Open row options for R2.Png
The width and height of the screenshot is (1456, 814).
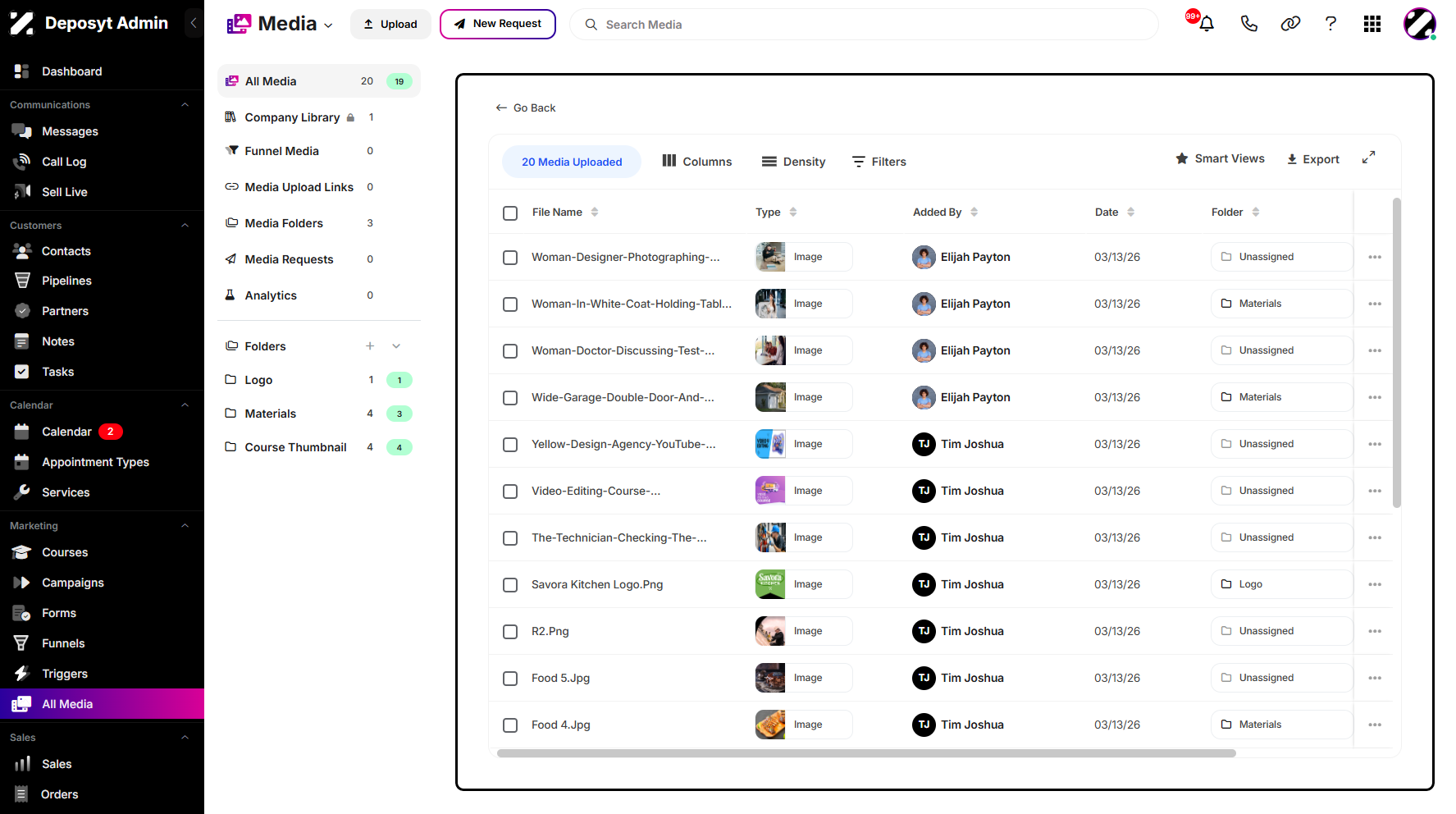[1375, 631]
